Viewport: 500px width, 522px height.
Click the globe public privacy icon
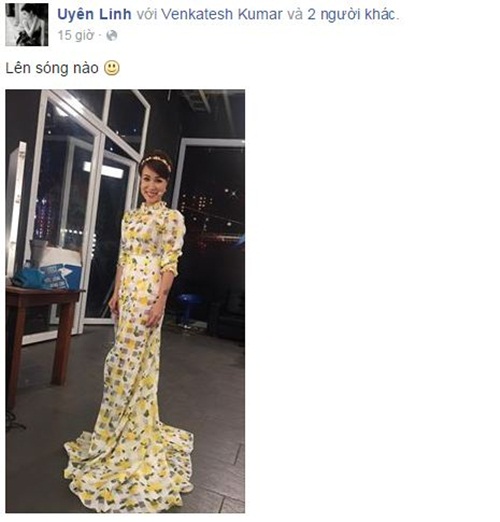click(x=112, y=35)
